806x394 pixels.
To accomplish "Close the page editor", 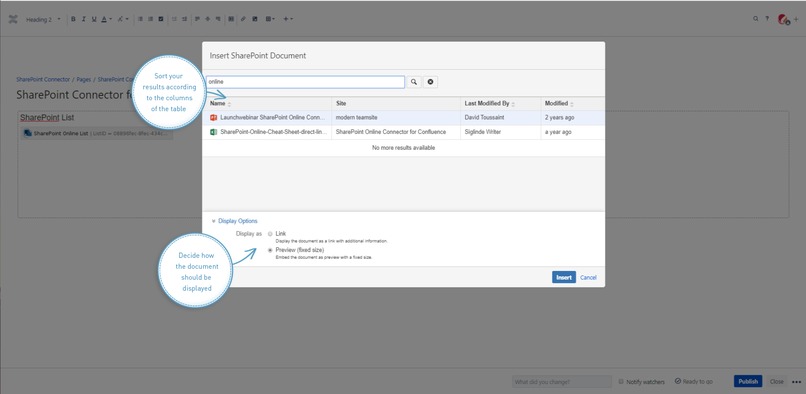I will (x=777, y=382).
